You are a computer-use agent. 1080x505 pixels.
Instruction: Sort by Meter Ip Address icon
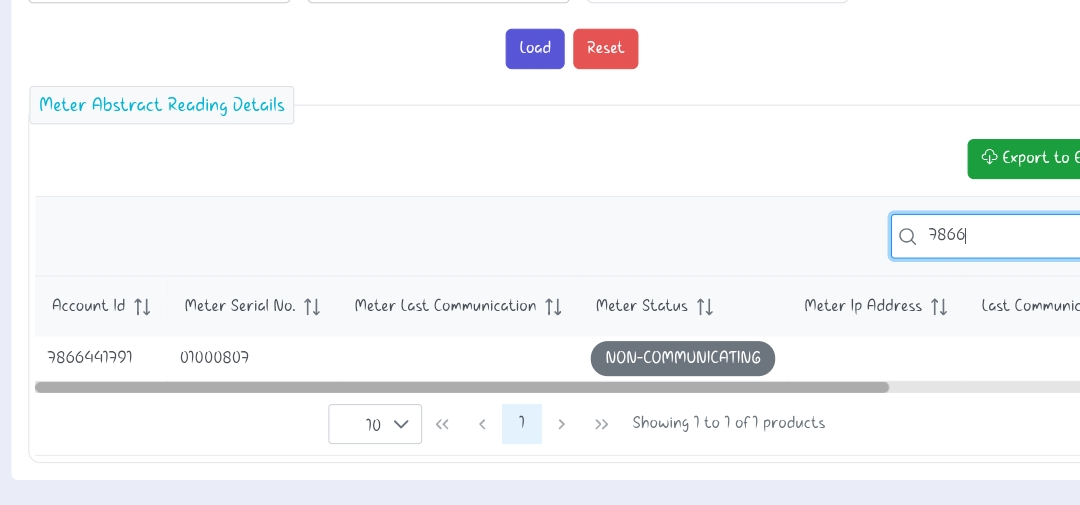click(939, 307)
